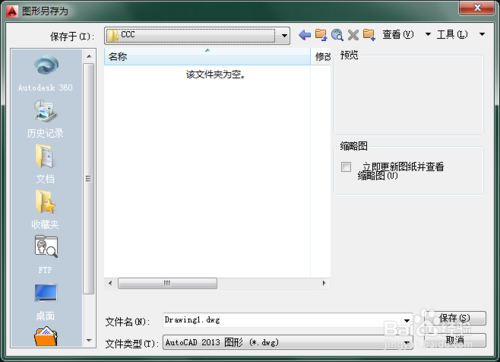Open the 收藏夹 favorites folder
Screen dimensions: 500x362
point(45,210)
